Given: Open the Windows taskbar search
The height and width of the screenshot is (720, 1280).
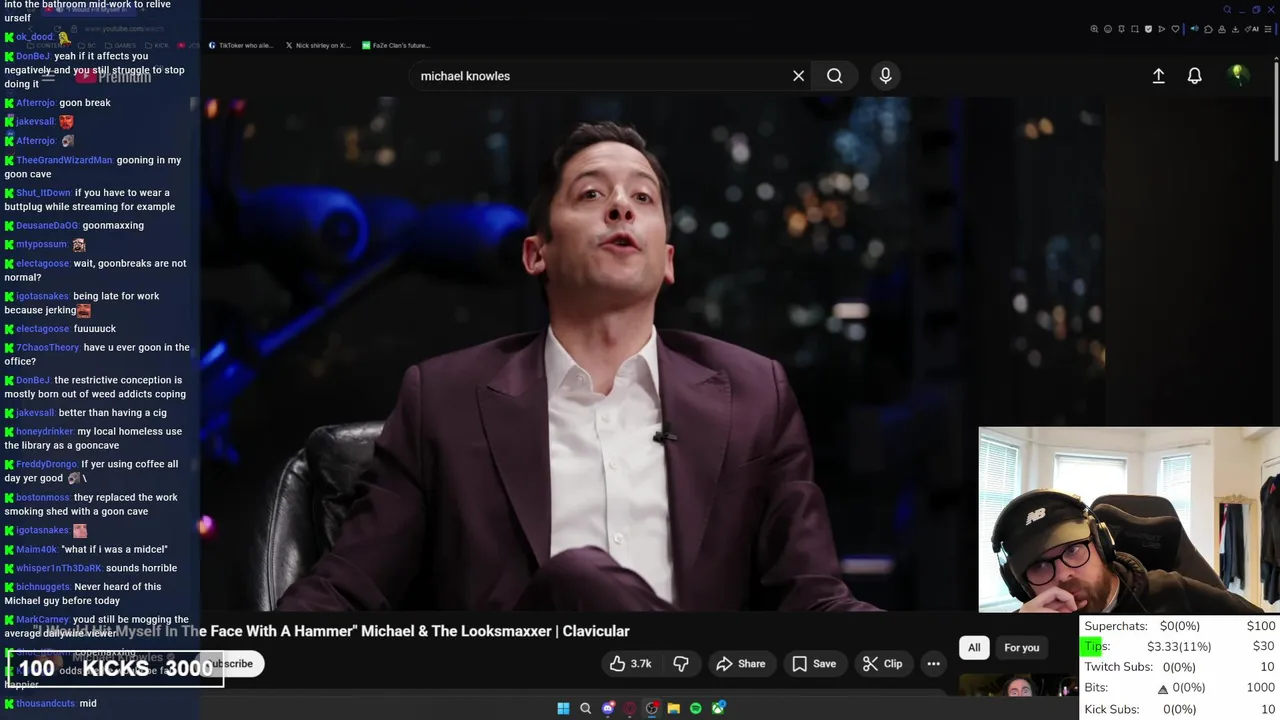Looking at the screenshot, I should click(x=586, y=708).
